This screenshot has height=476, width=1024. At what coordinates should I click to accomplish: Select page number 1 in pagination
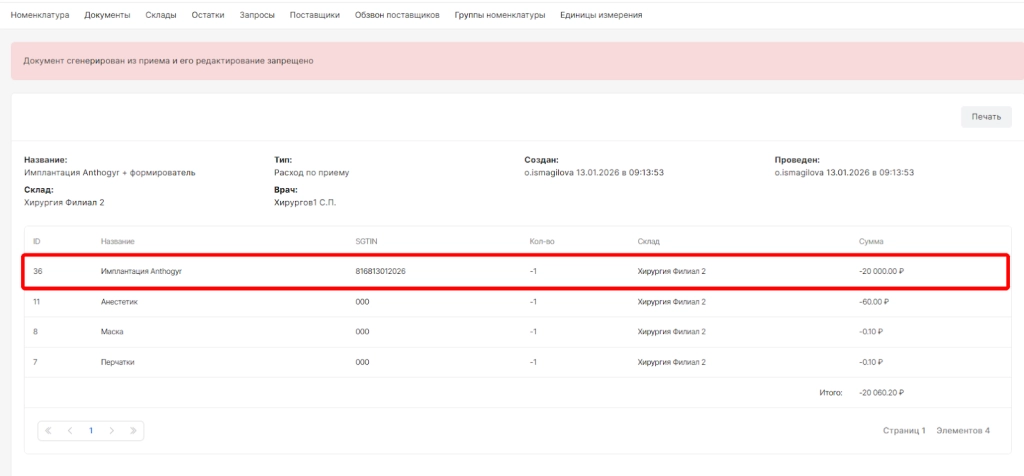pyautogui.click(x=91, y=430)
